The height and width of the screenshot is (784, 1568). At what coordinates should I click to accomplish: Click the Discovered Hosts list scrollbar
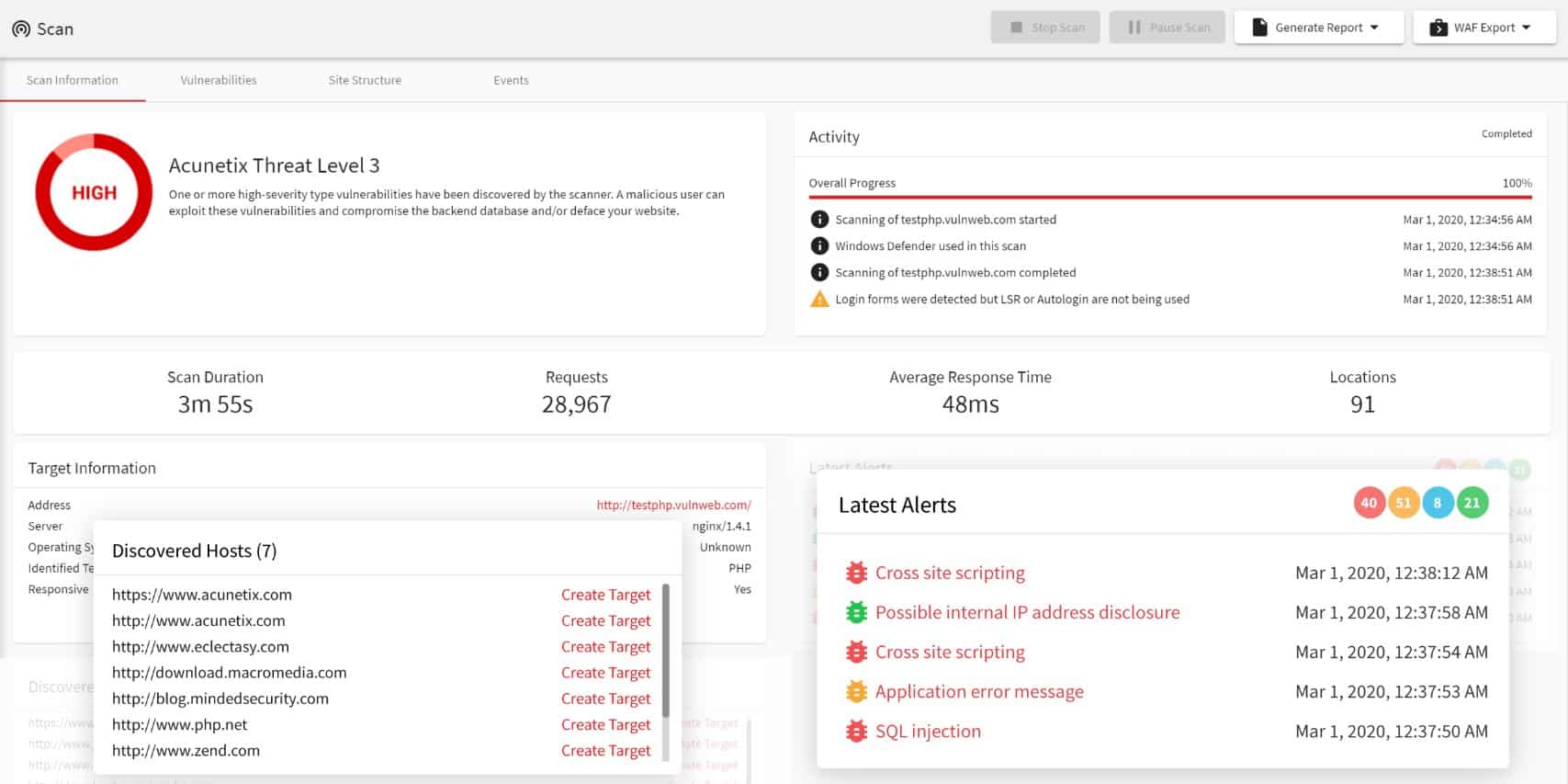pos(666,650)
